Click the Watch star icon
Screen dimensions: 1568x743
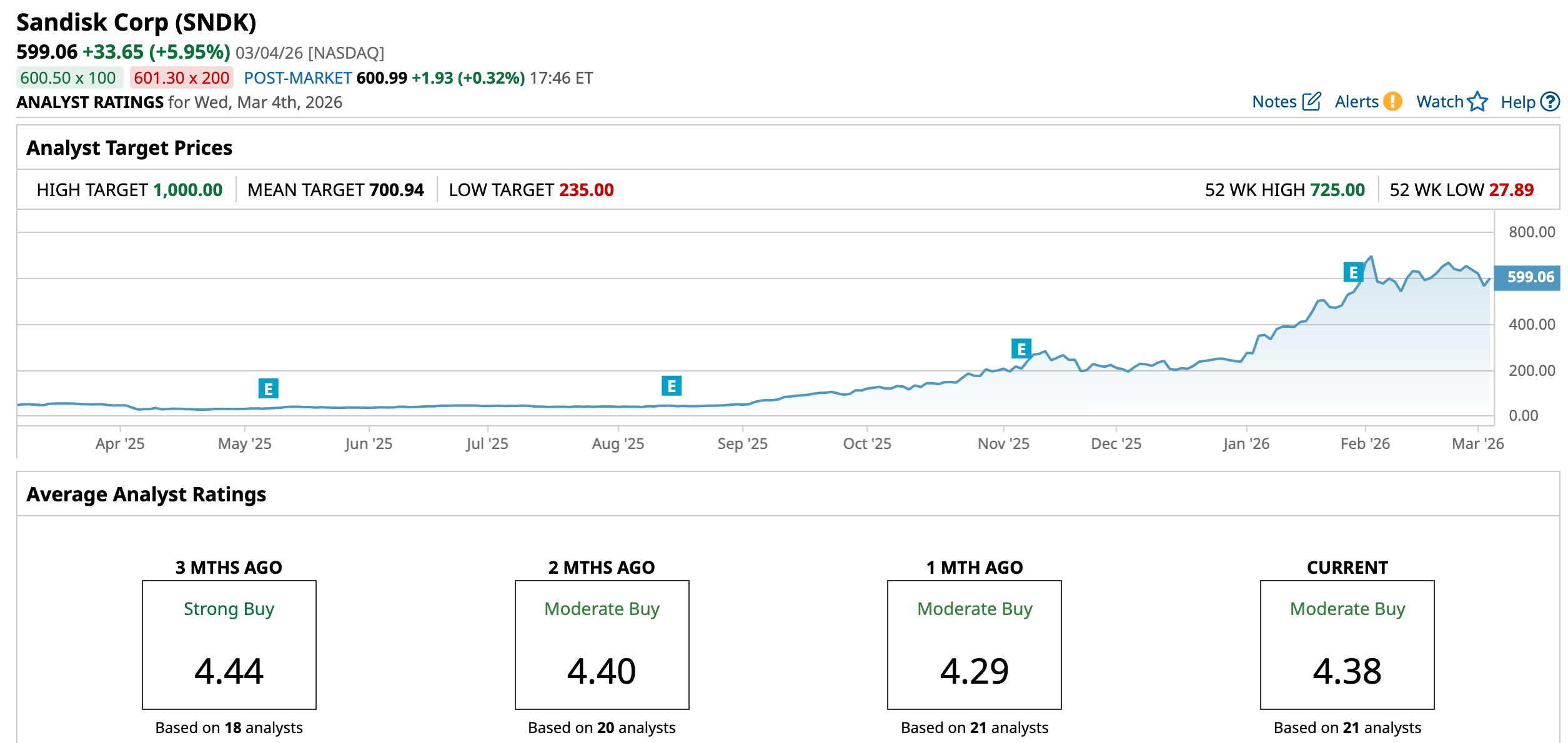[x=1477, y=101]
